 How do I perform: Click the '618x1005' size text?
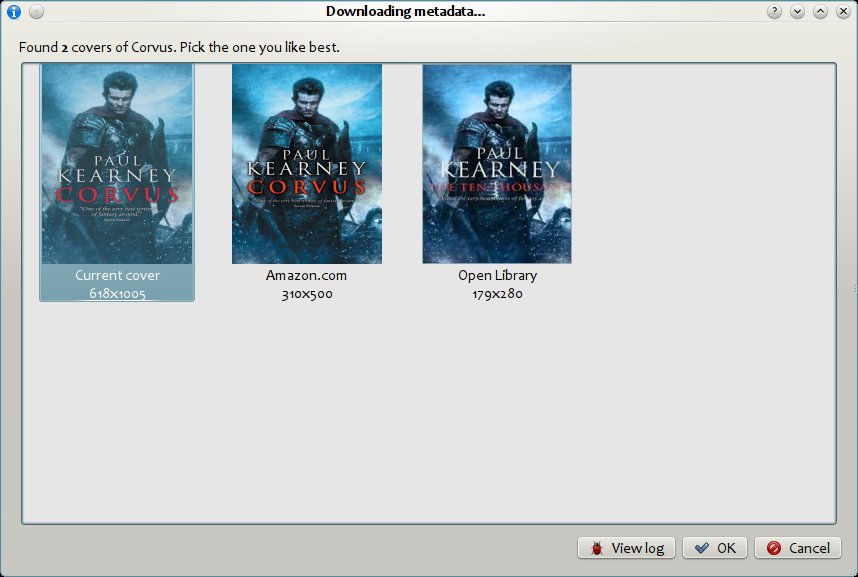point(117,294)
